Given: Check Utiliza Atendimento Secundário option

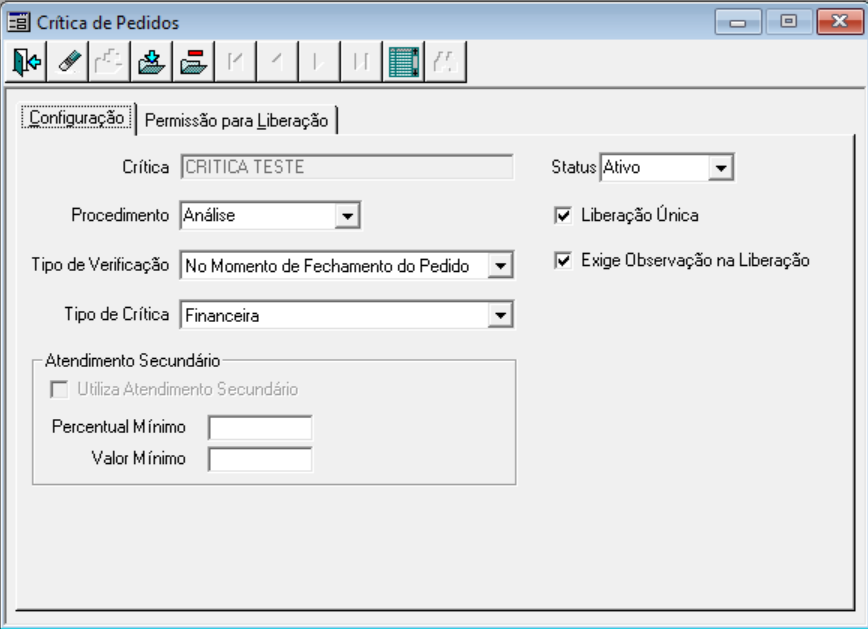Looking at the screenshot, I should [x=59, y=389].
